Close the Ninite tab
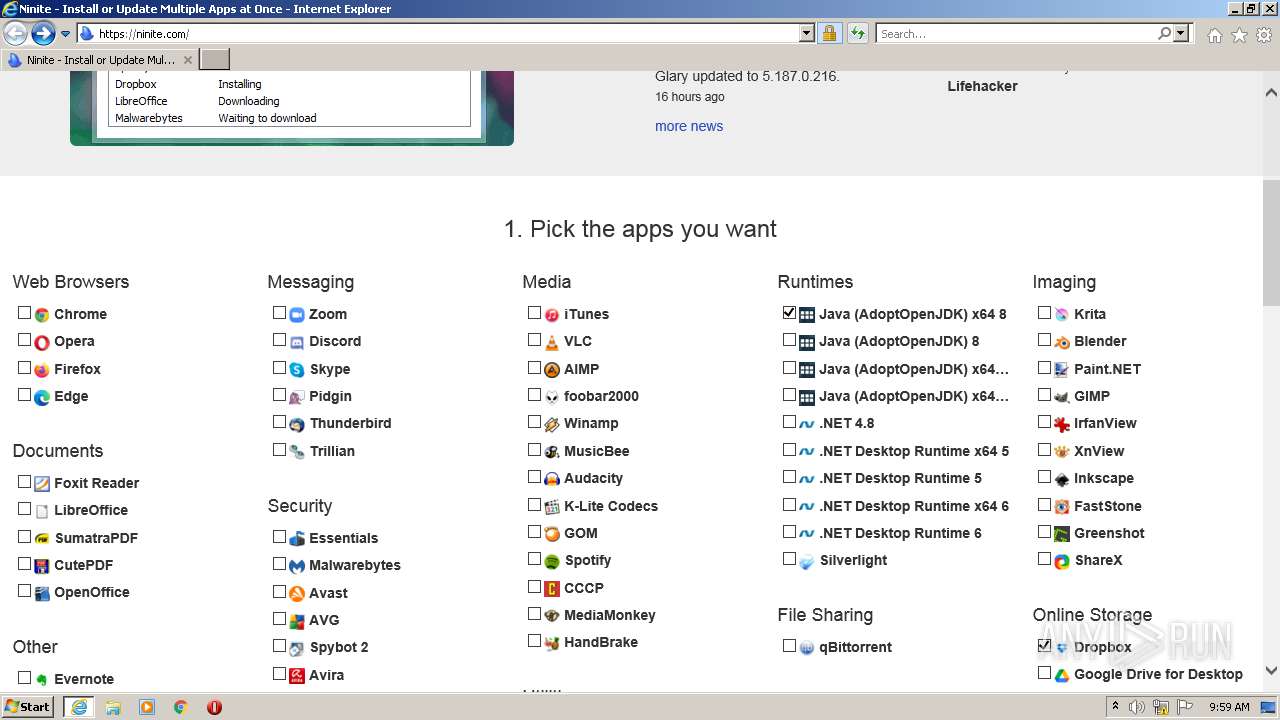1280x720 pixels. pyautogui.click(x=188, y=60)
